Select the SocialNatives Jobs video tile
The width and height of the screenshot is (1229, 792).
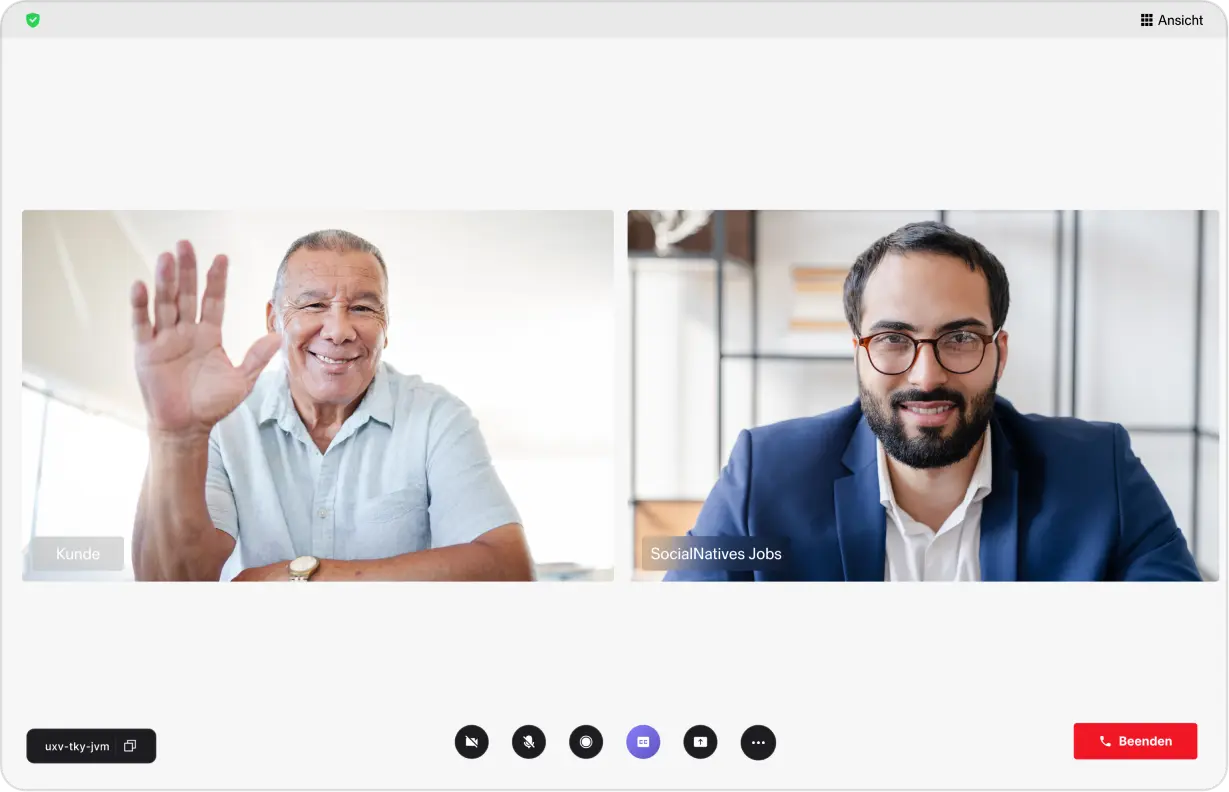923,395
